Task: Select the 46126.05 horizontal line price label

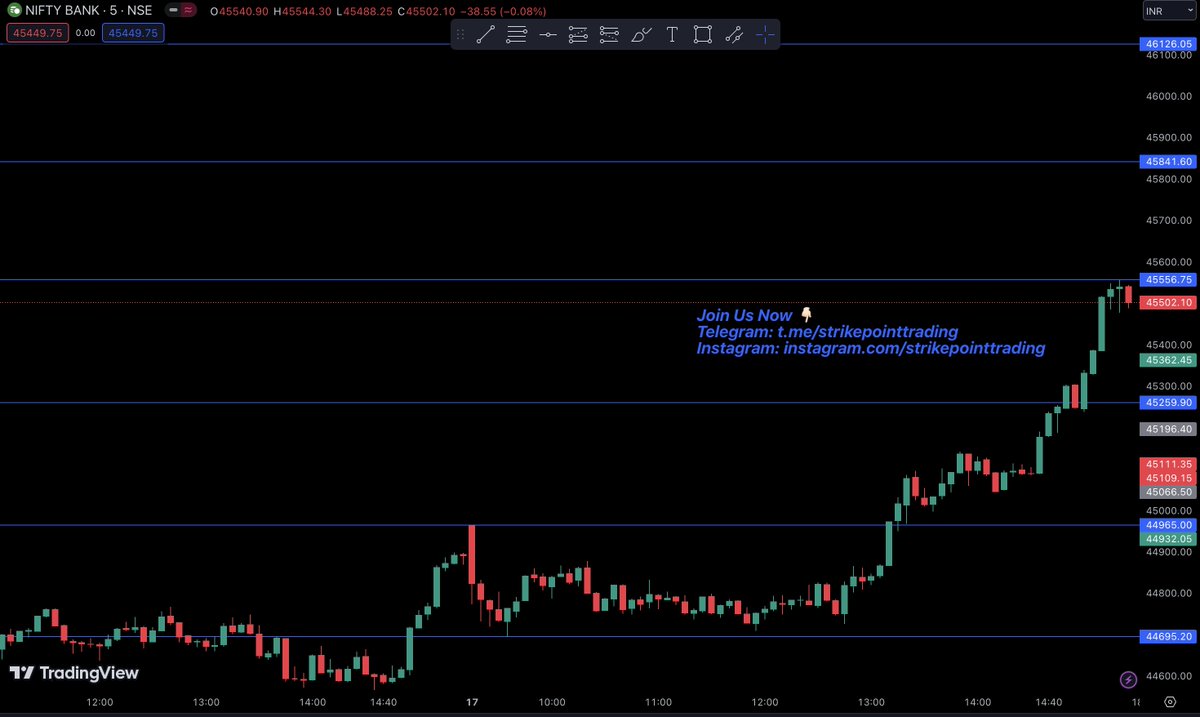Action: [x=1168, y=44]
